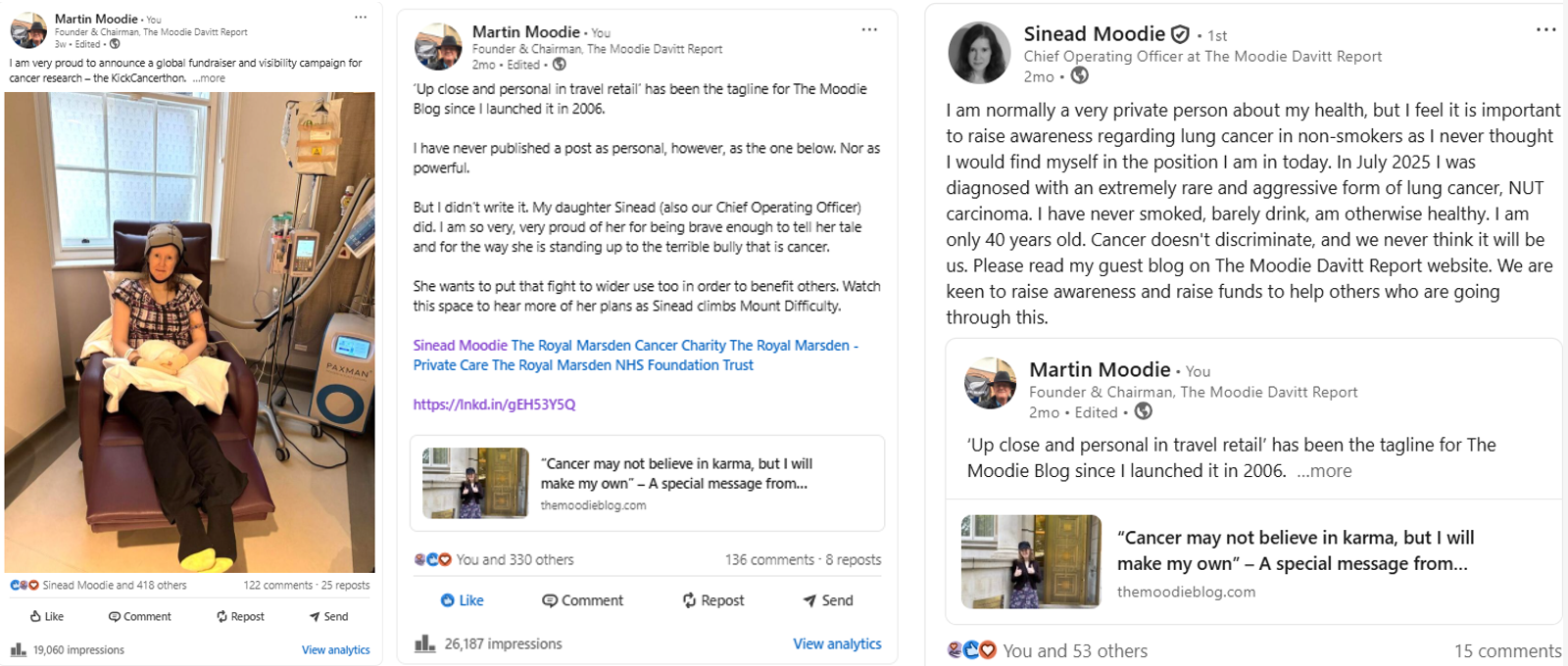Expand '...more' on the left post text
The image size is (1568, 666).
209,78
